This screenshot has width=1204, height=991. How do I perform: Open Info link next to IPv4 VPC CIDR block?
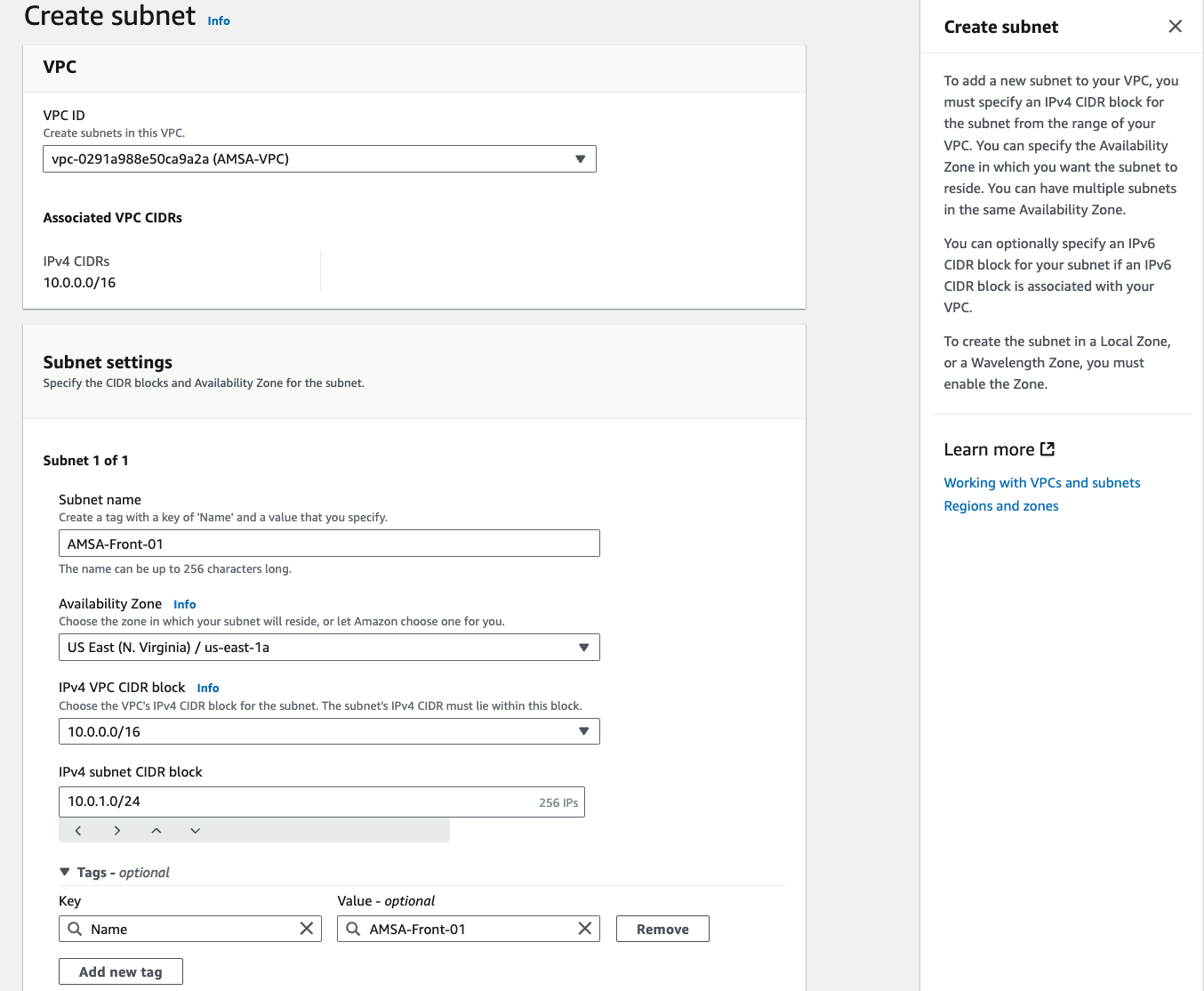click(208, 689)
